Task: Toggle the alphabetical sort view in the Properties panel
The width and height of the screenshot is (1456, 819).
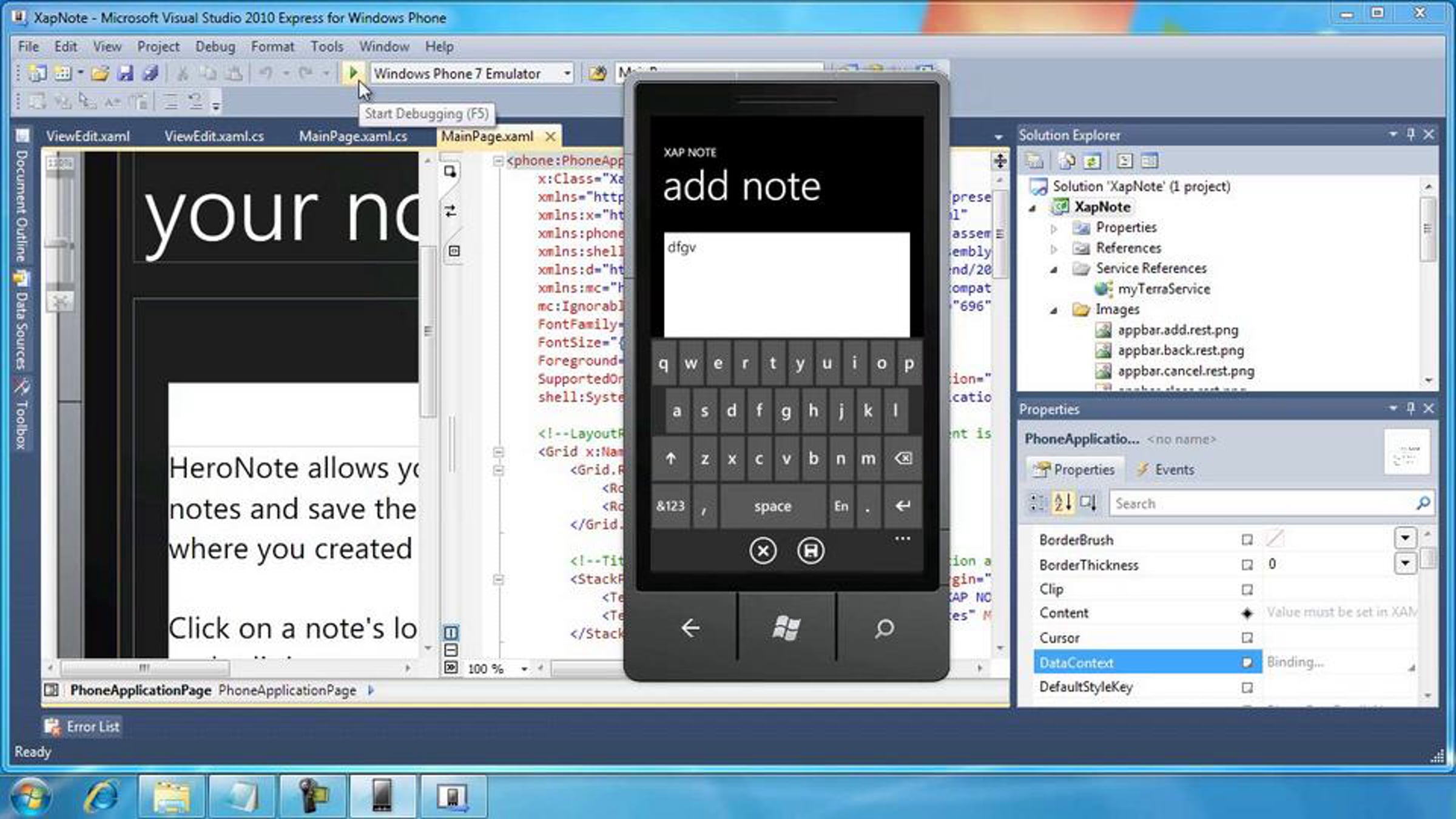Action: 1062,503
